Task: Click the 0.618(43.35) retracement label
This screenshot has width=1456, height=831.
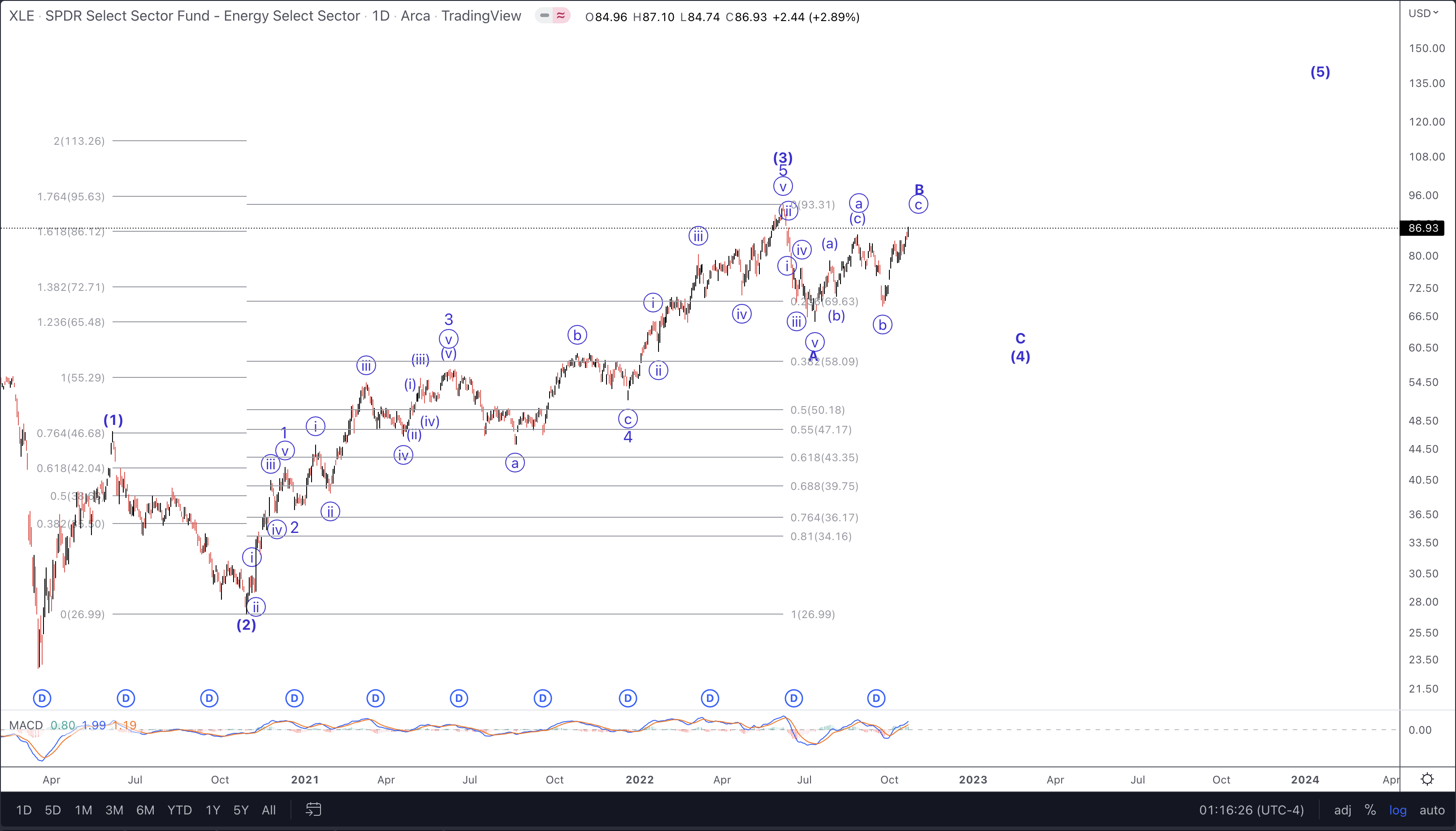Action: click(x=824, y=457)
